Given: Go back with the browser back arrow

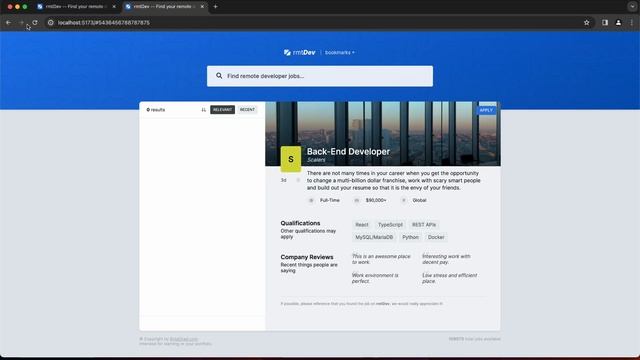Looking at the screenshot, I should 8,23.
